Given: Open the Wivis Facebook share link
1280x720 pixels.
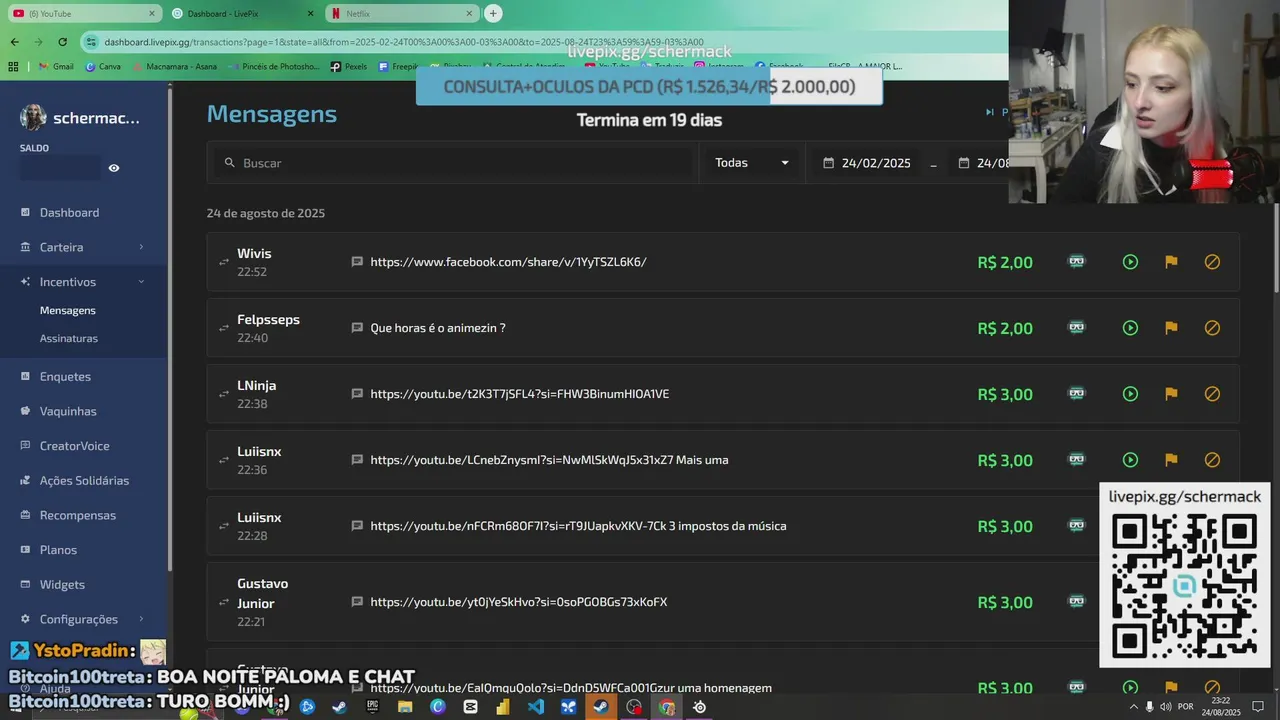Looking at the screenshot, I should [x=508, y=262].
